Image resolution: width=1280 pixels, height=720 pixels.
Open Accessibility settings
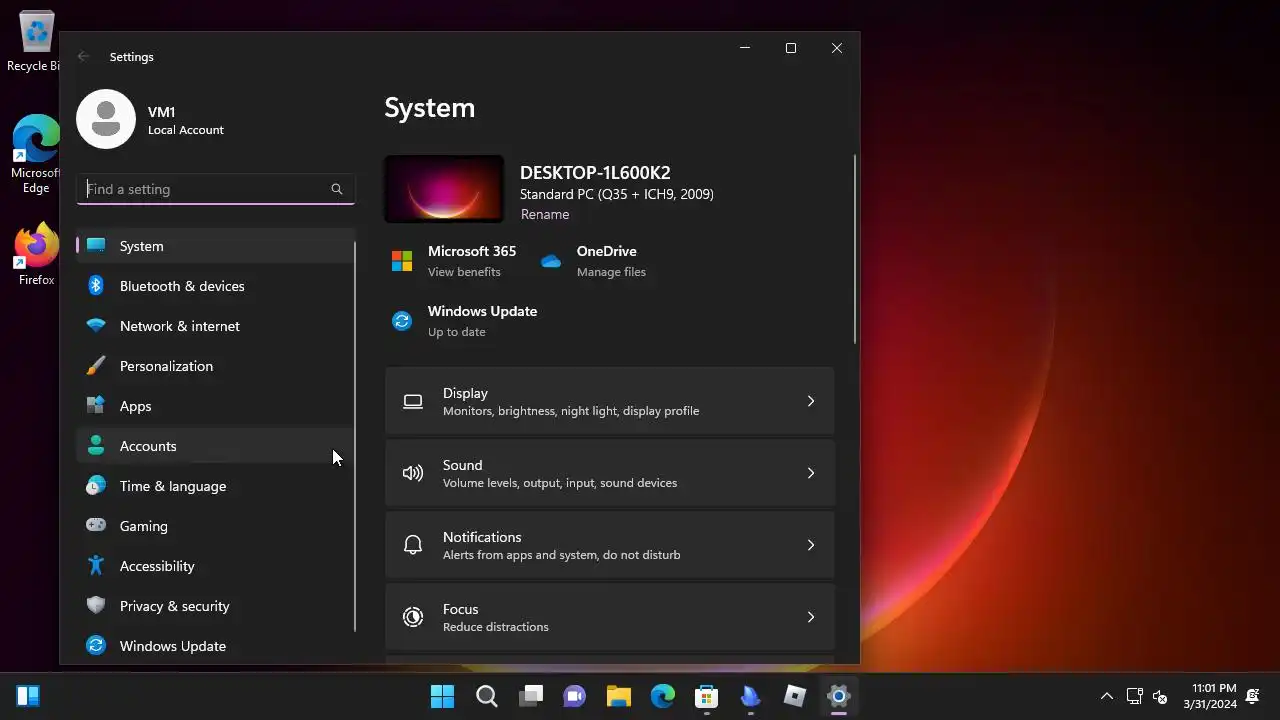pos(215,566)
